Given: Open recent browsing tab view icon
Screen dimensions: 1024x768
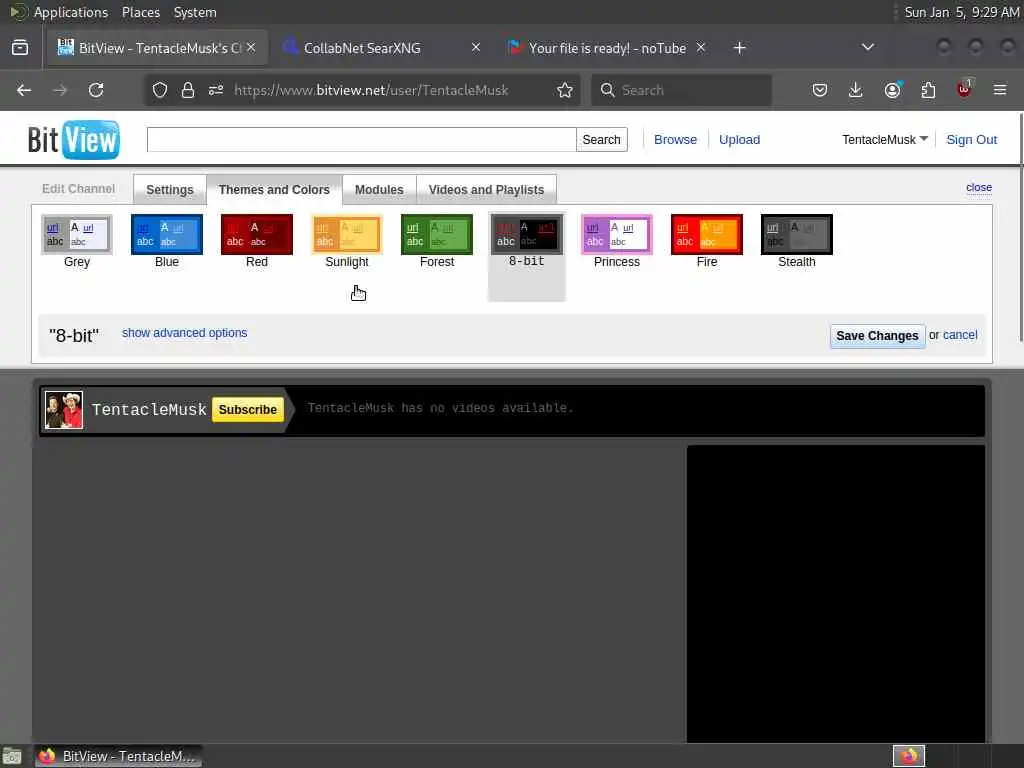Looking at the screenshot, I should (x=20, y=48).
